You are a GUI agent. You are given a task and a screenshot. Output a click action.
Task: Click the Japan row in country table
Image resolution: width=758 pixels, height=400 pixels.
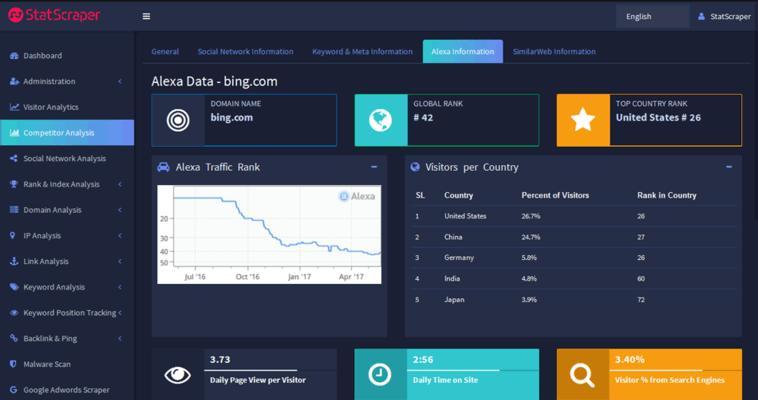click(x=574, y=299)
